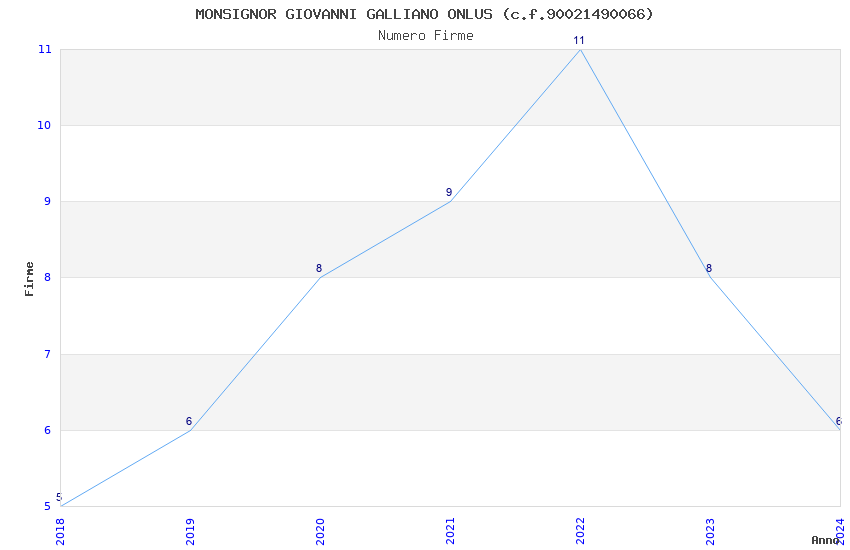Click the y-axis tick label 10

pos(44,125)
